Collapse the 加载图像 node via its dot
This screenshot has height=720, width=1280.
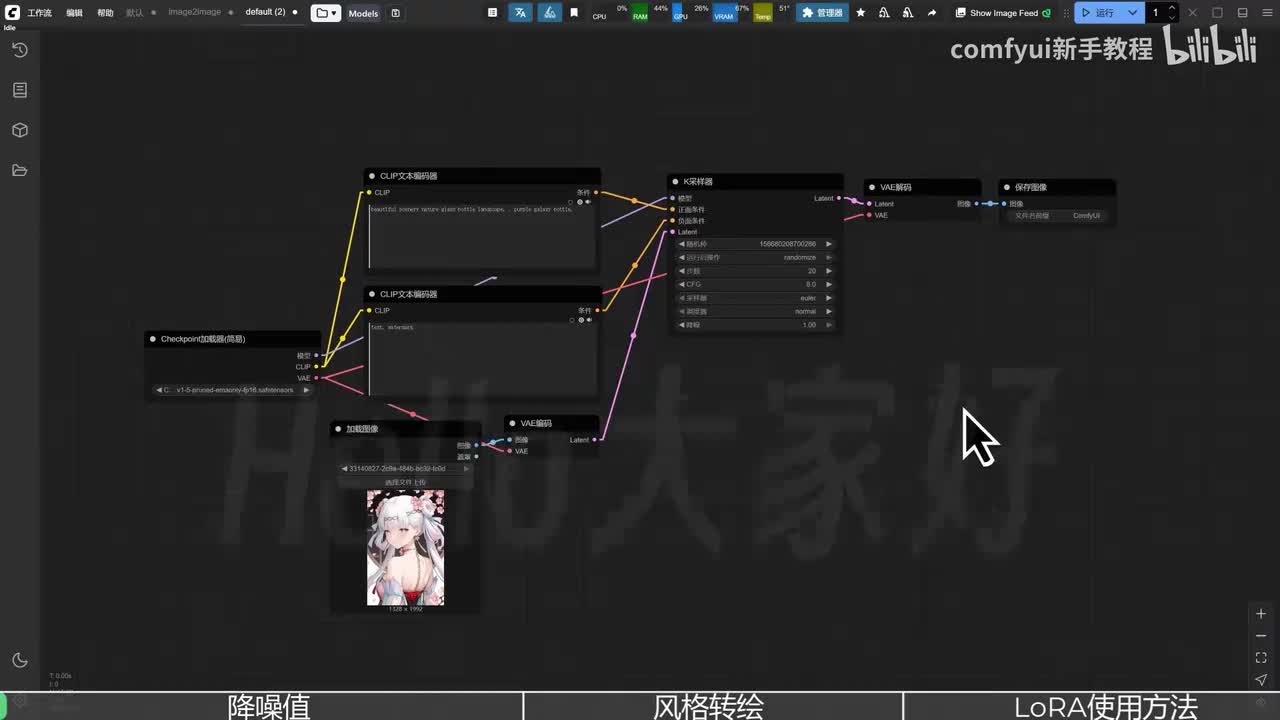click(338, 429)
